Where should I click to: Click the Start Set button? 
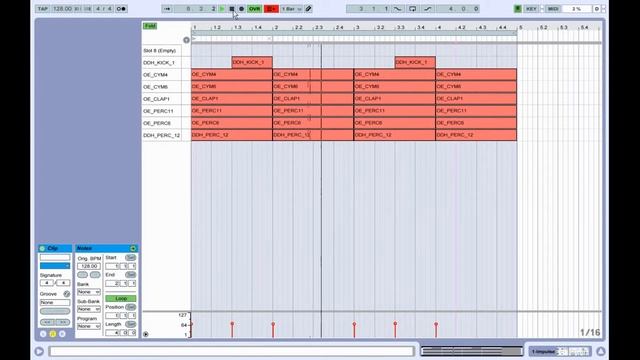point(130,258)
